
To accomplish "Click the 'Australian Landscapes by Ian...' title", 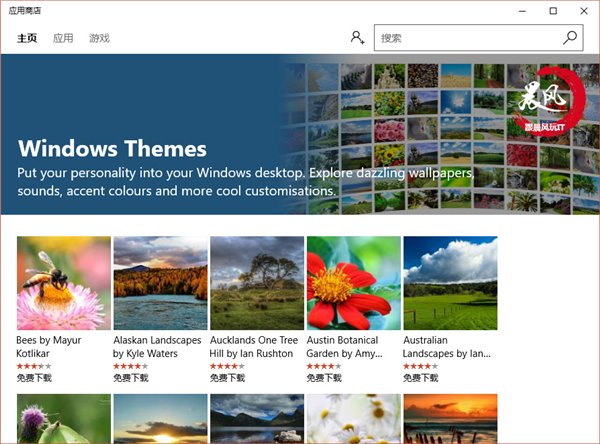I will (x=447, y=347).
